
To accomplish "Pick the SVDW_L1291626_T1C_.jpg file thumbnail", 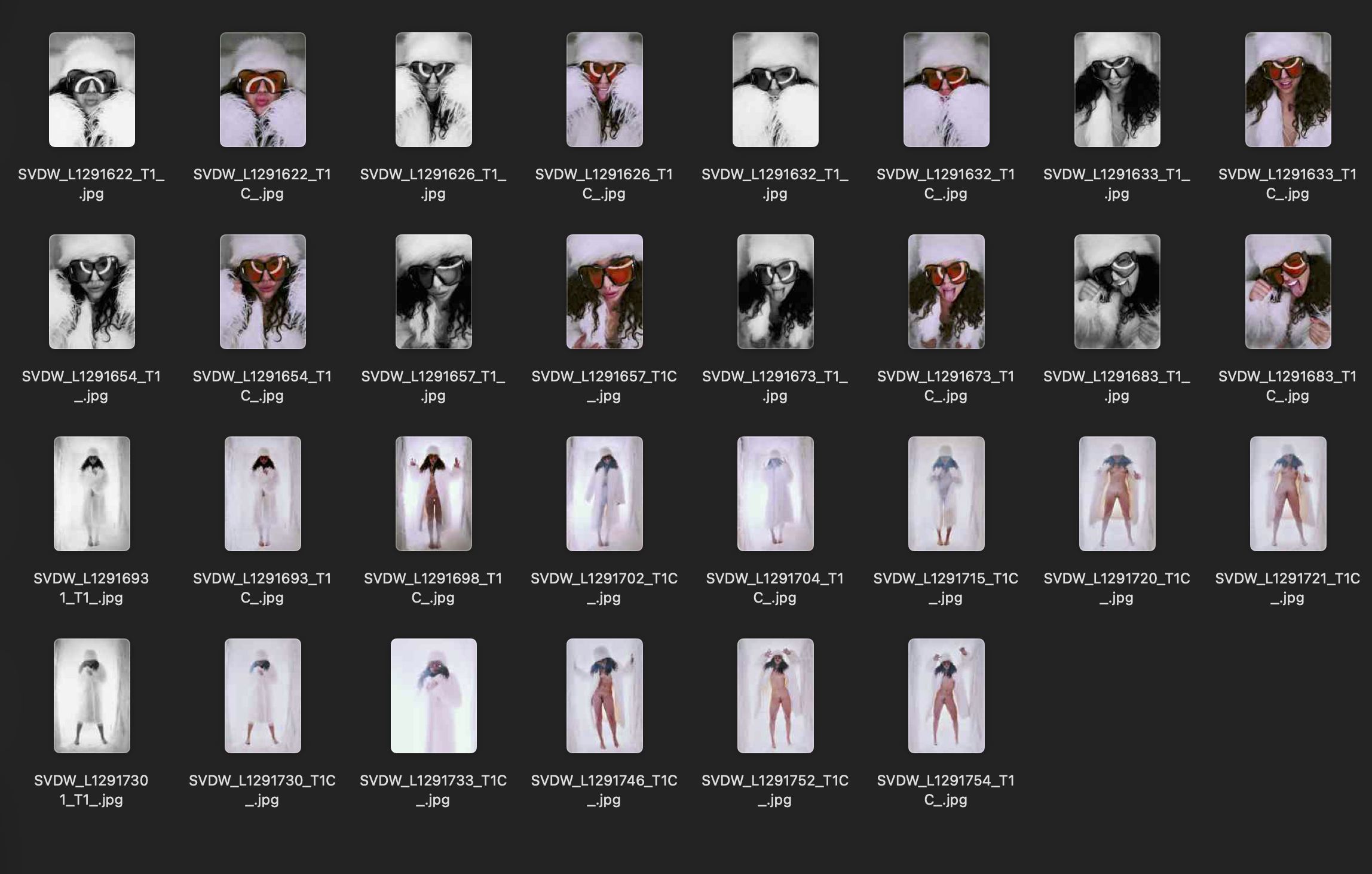I will (x=604, y=90).
